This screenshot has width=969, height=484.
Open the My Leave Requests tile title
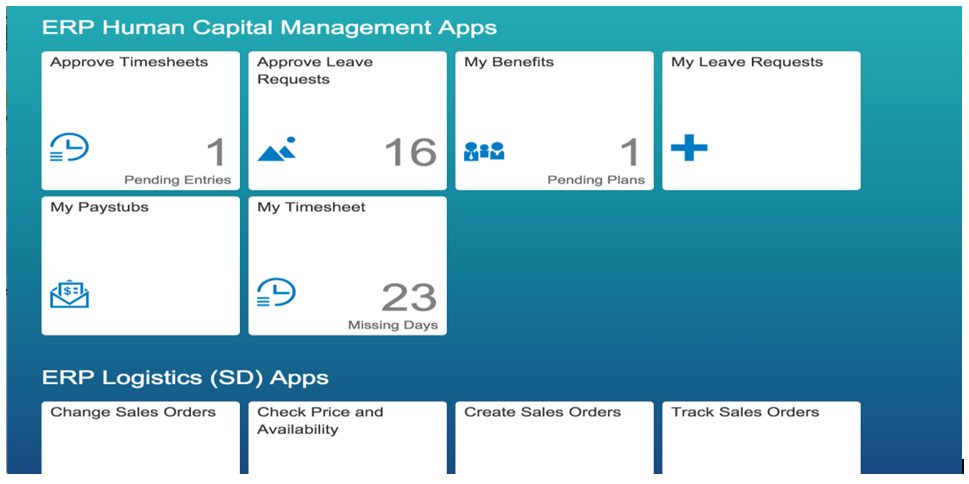pyautogui.click(x=746, y=62)
